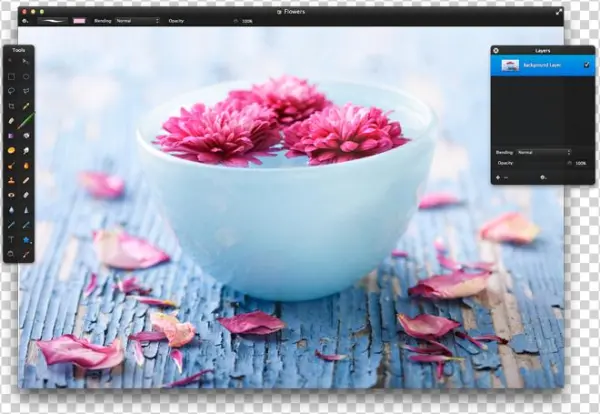
Task: Select the Rectangular Marquee tool
Action: 11,76
